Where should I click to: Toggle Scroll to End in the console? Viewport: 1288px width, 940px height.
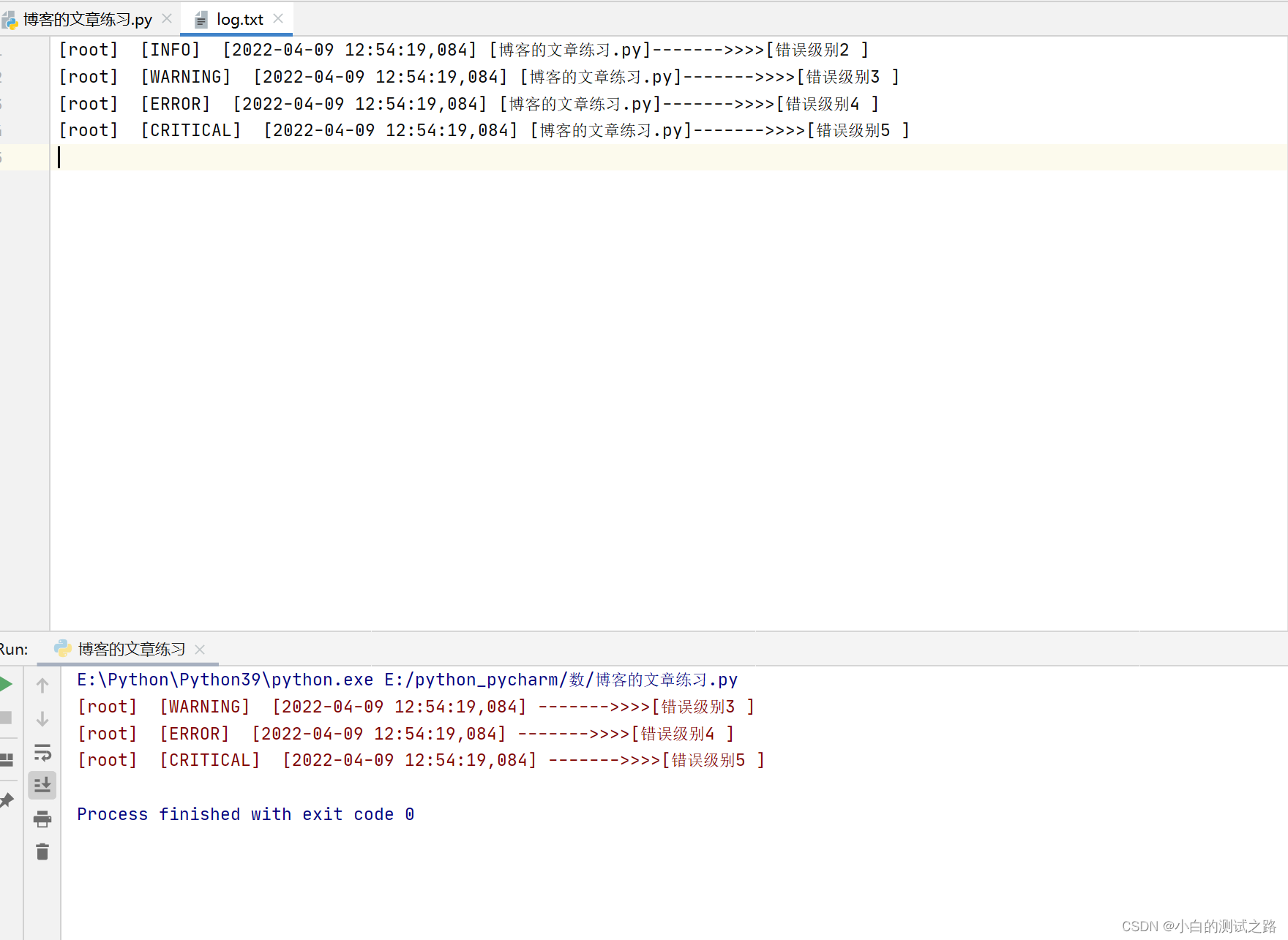click(x=42, y=785)
